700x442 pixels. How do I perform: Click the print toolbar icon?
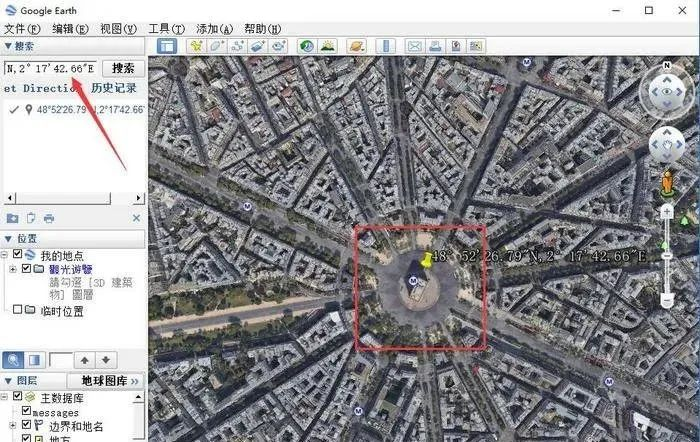click(435, 46)
